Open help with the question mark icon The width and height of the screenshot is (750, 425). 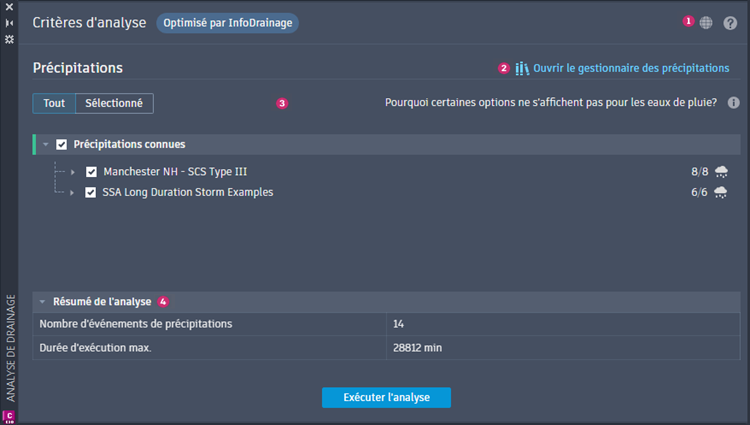pyautogui.click(x=731, y=22)
